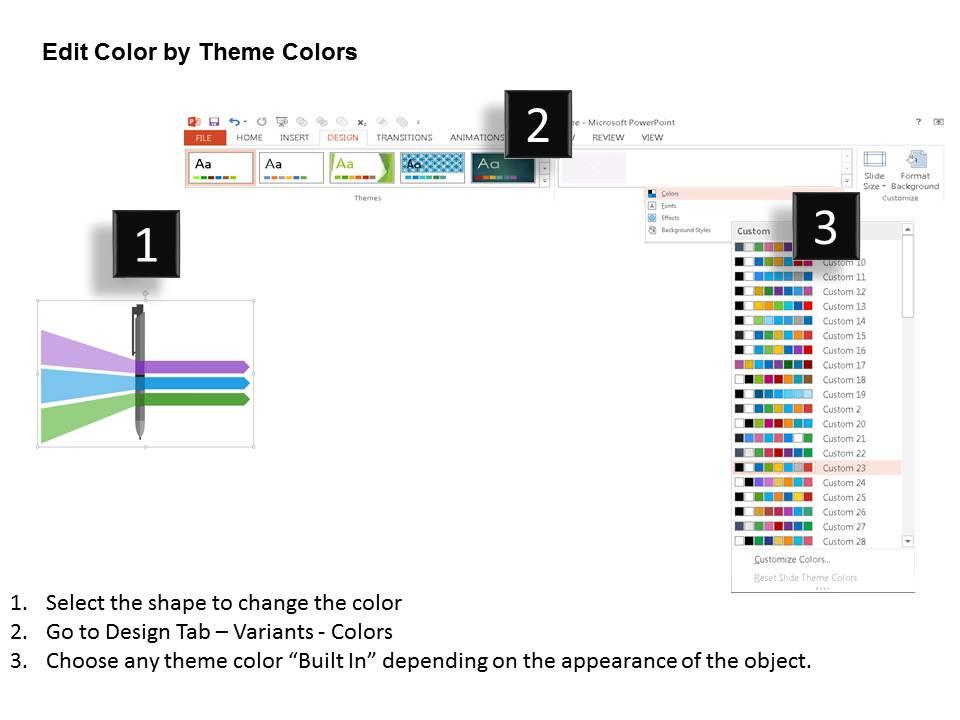
Task: Click the Slide Size icon
Action: [874, 159]
